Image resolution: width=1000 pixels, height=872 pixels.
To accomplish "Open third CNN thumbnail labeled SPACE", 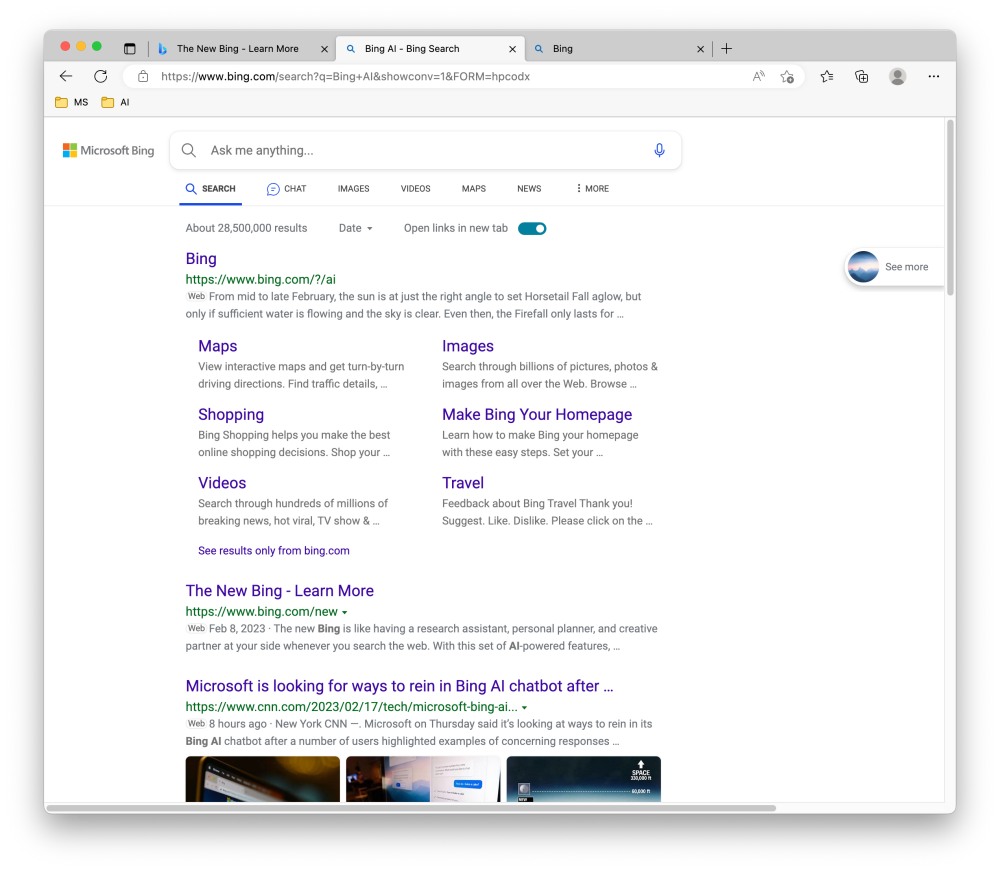I will pyautogui.click(x=584, y=779).
